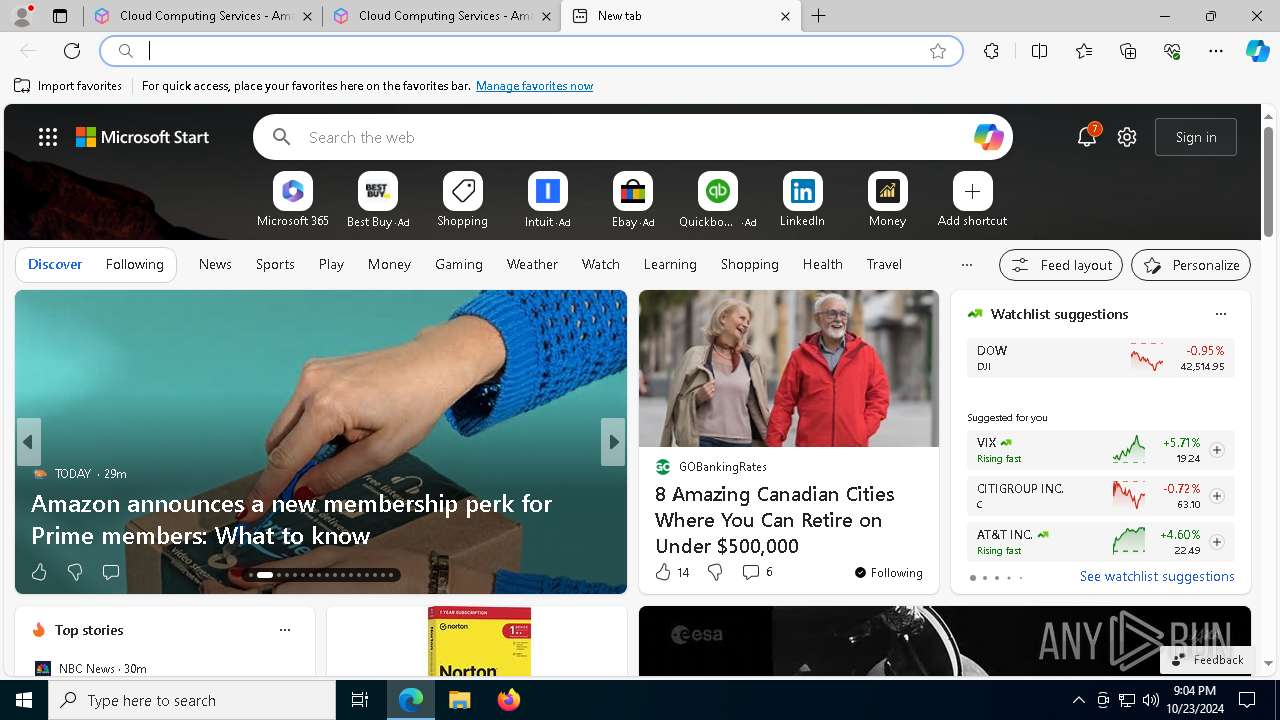The height and width of the screenshot is (720, 1280).
Task: Launch Firefox from the taskbar
Action: click(508, 700)
